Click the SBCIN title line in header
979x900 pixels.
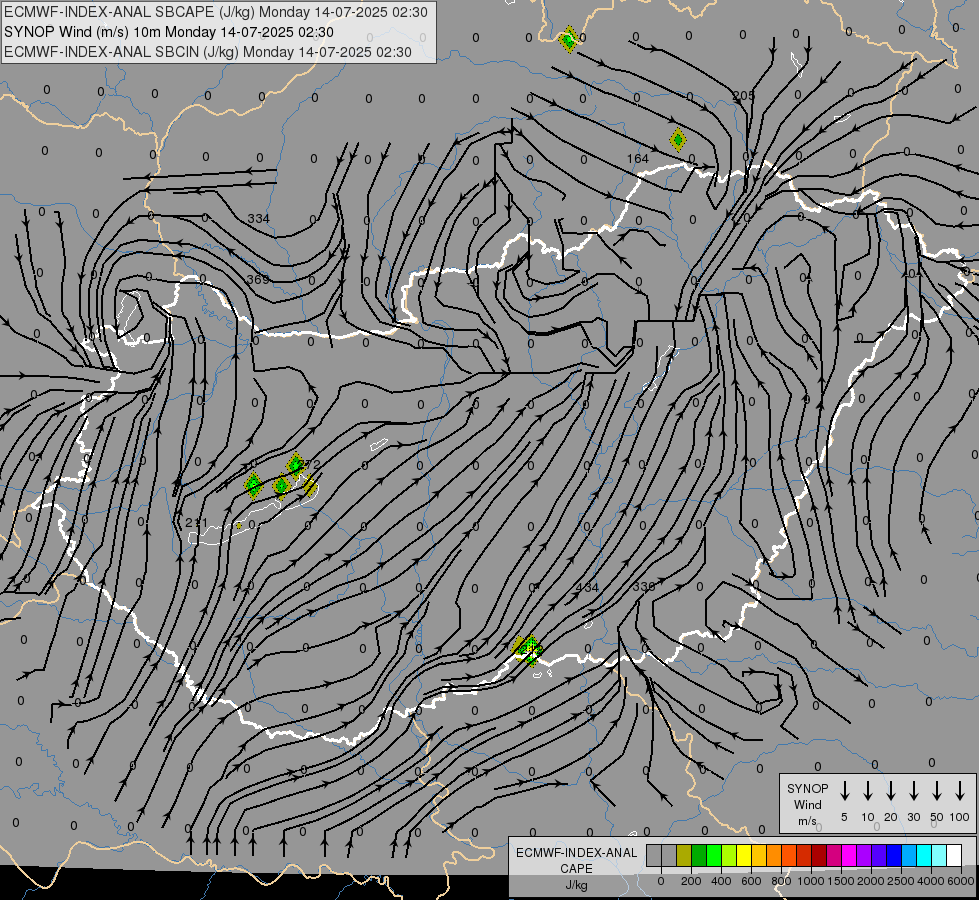tap(208, 52)
